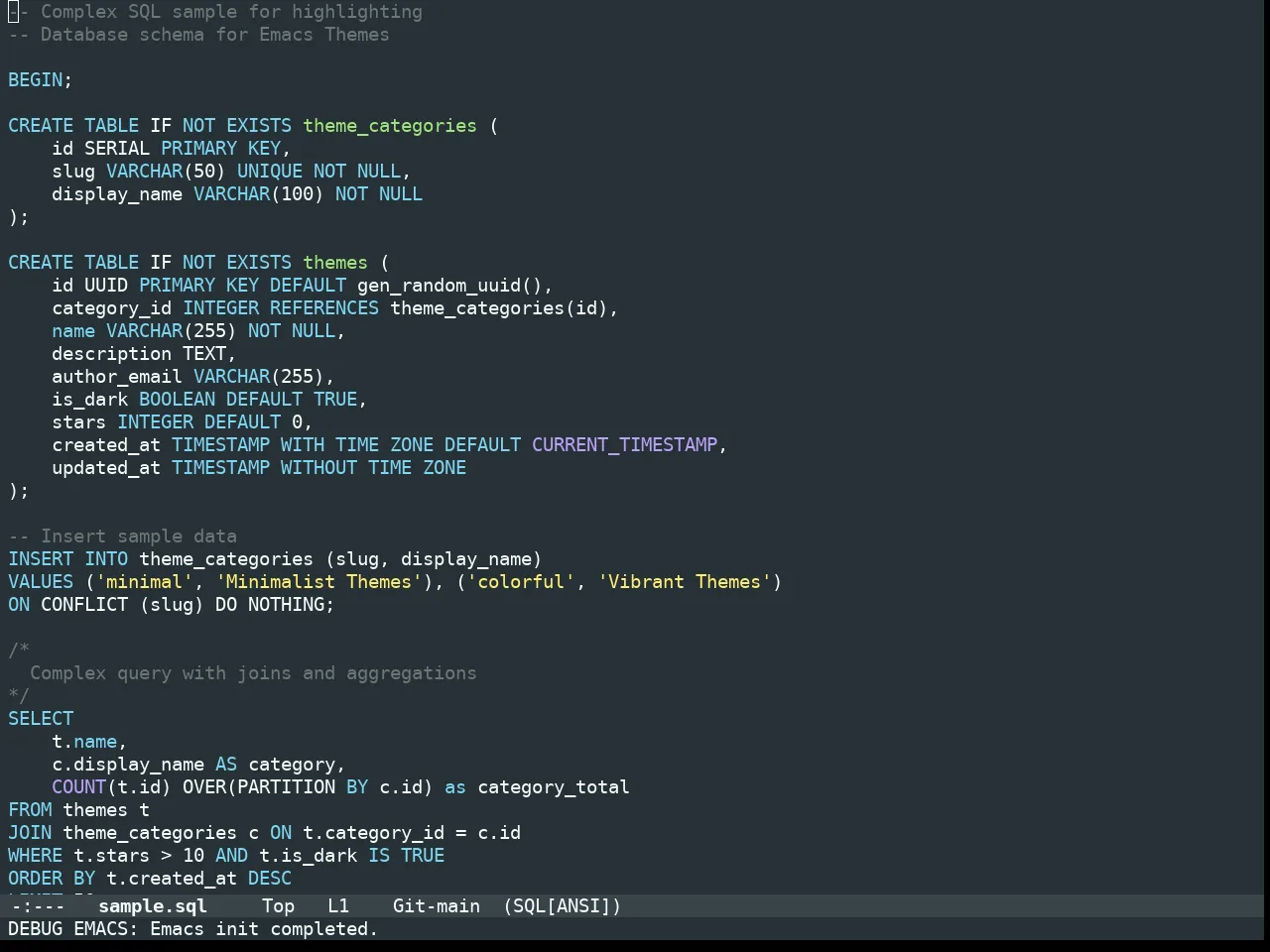Viewport: 1270px width, 952px height.
Task: Click the Git-main version control indicator
Action: (x=437, y=906)
